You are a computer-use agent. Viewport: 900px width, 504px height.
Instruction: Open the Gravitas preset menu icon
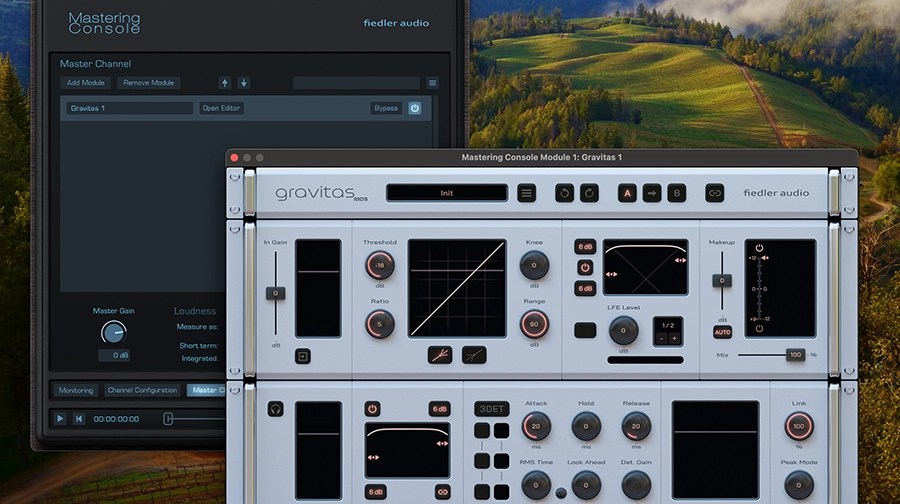pos(526,193)
